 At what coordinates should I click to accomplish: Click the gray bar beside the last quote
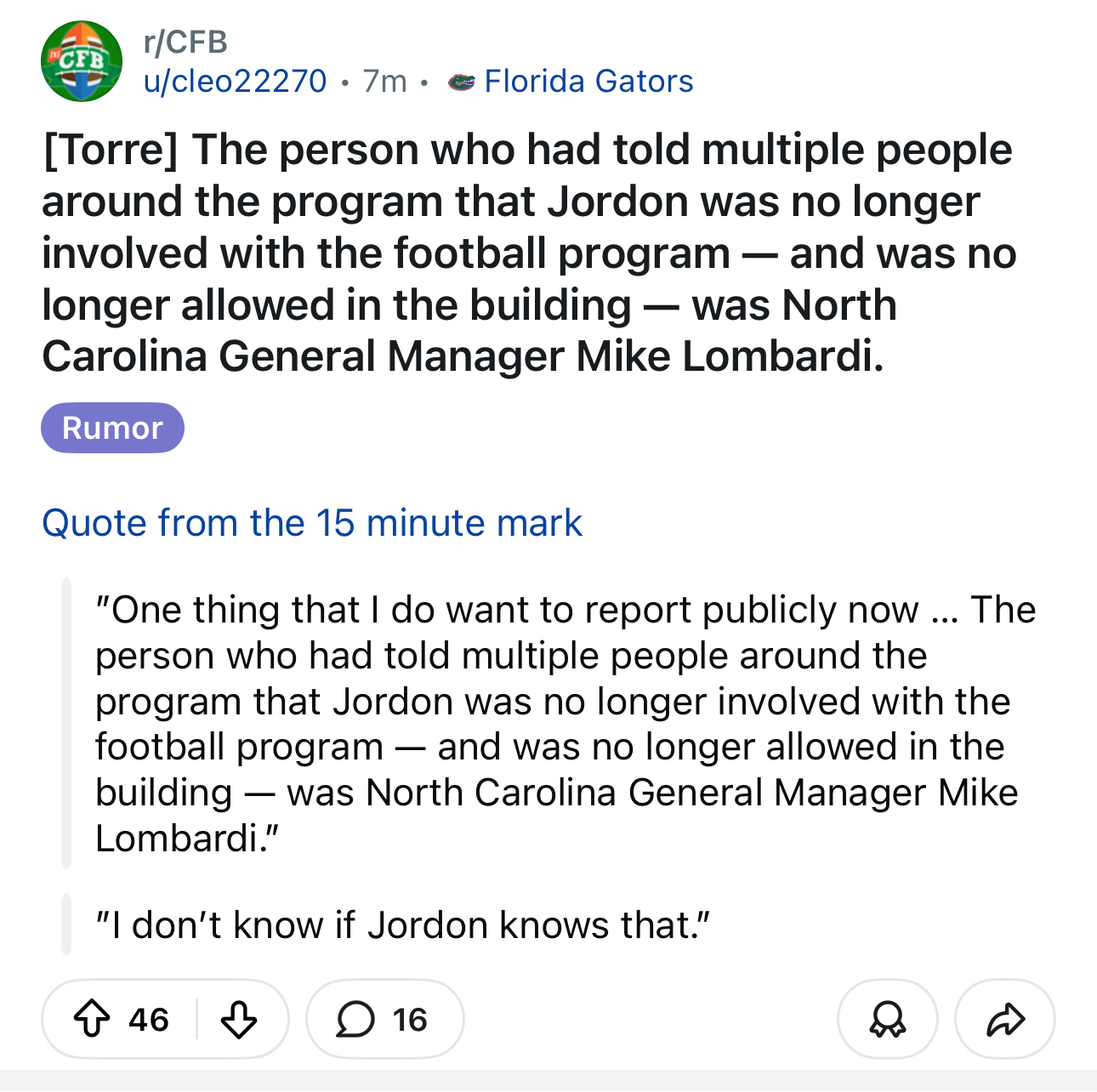66,925
